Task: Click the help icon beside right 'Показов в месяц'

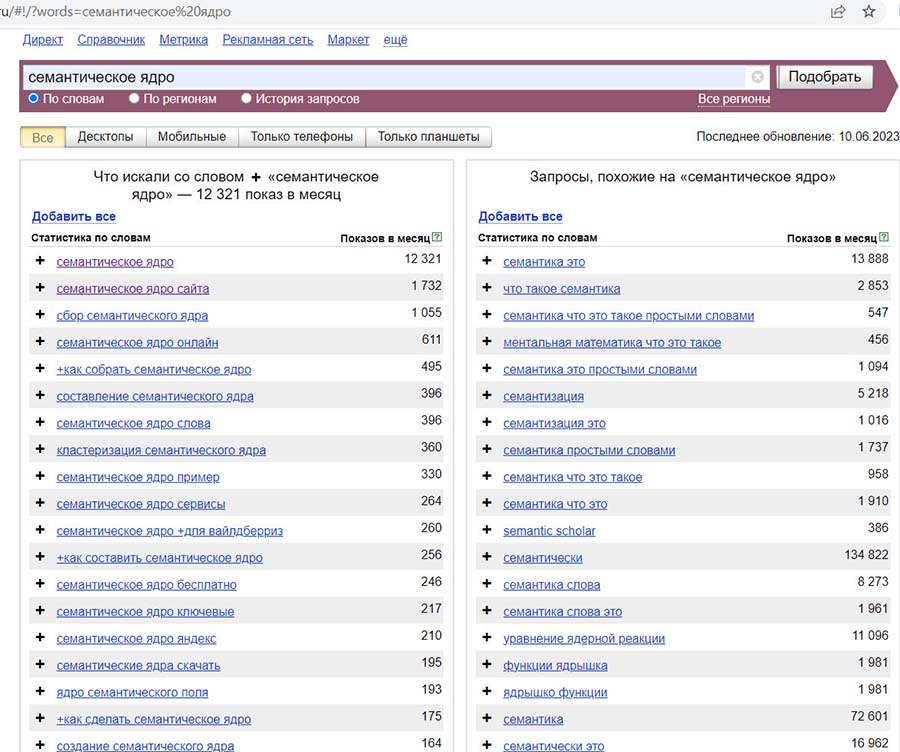Action: pos(883,238)
